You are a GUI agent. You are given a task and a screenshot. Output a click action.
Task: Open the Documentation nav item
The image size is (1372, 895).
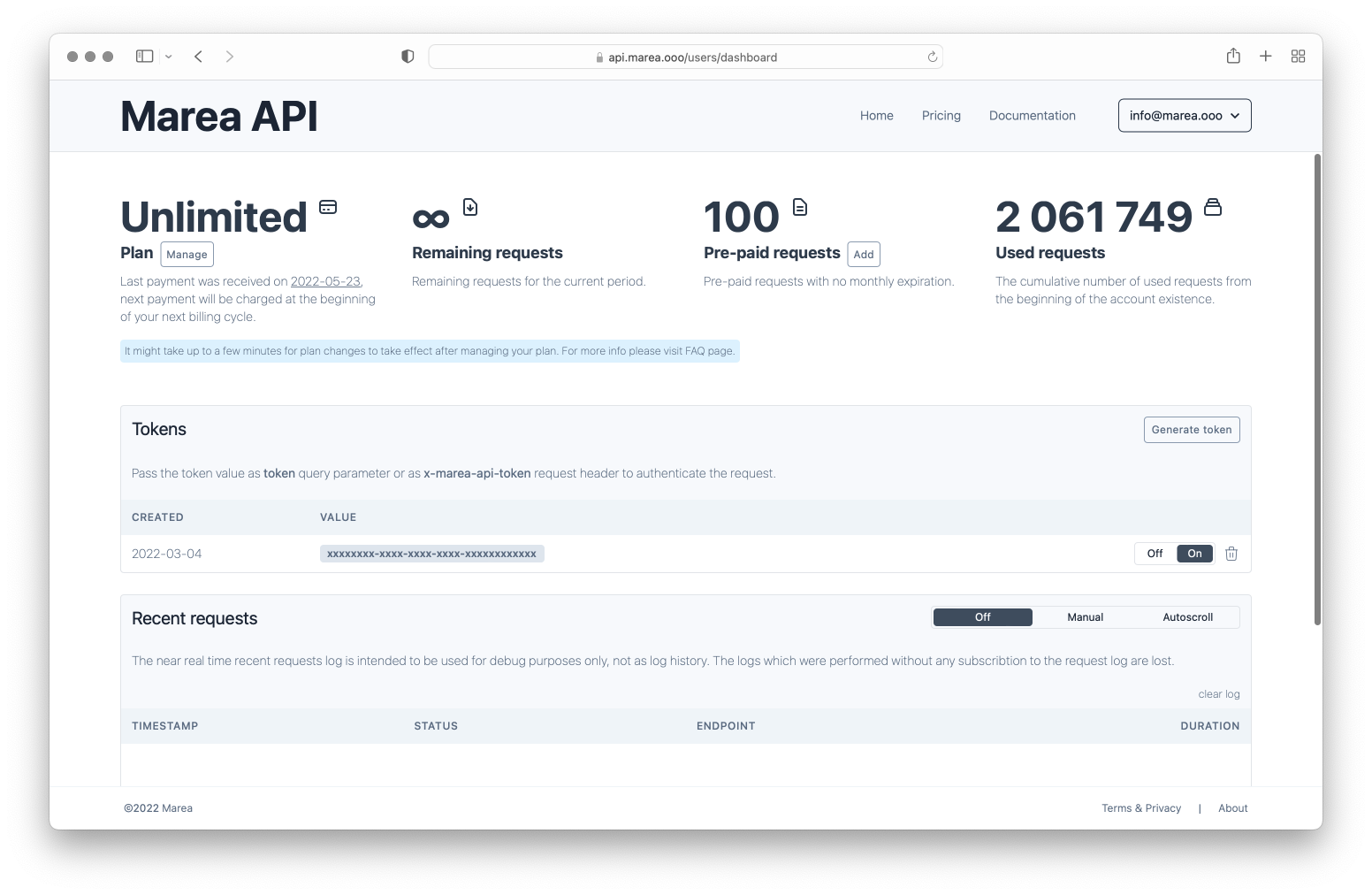[1033, 116]
